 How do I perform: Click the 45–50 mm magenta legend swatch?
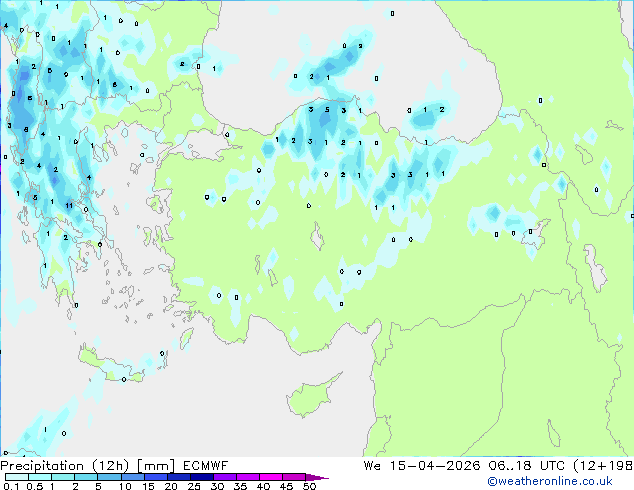(294, 477)
